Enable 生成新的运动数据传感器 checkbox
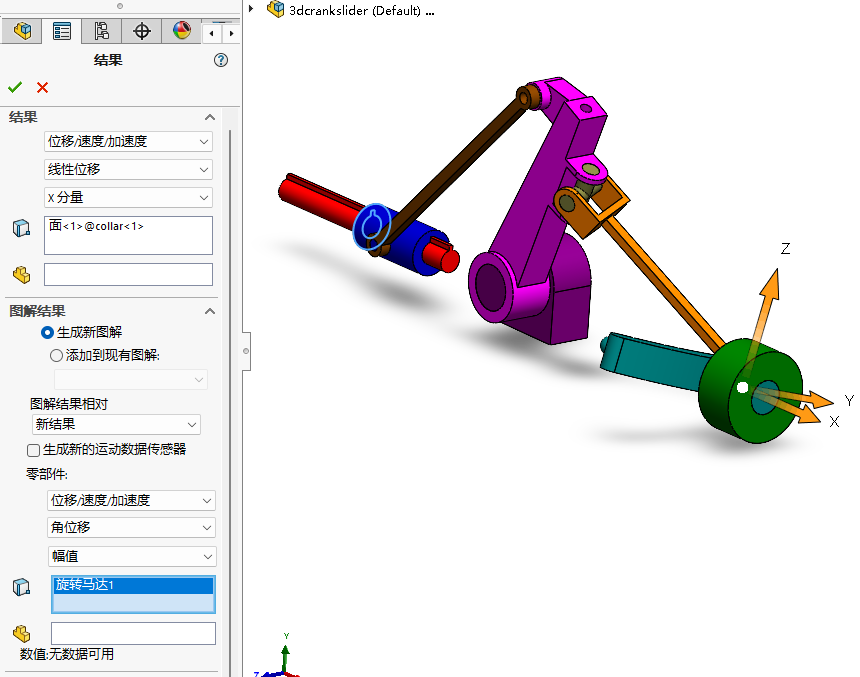 coord(34,450)
